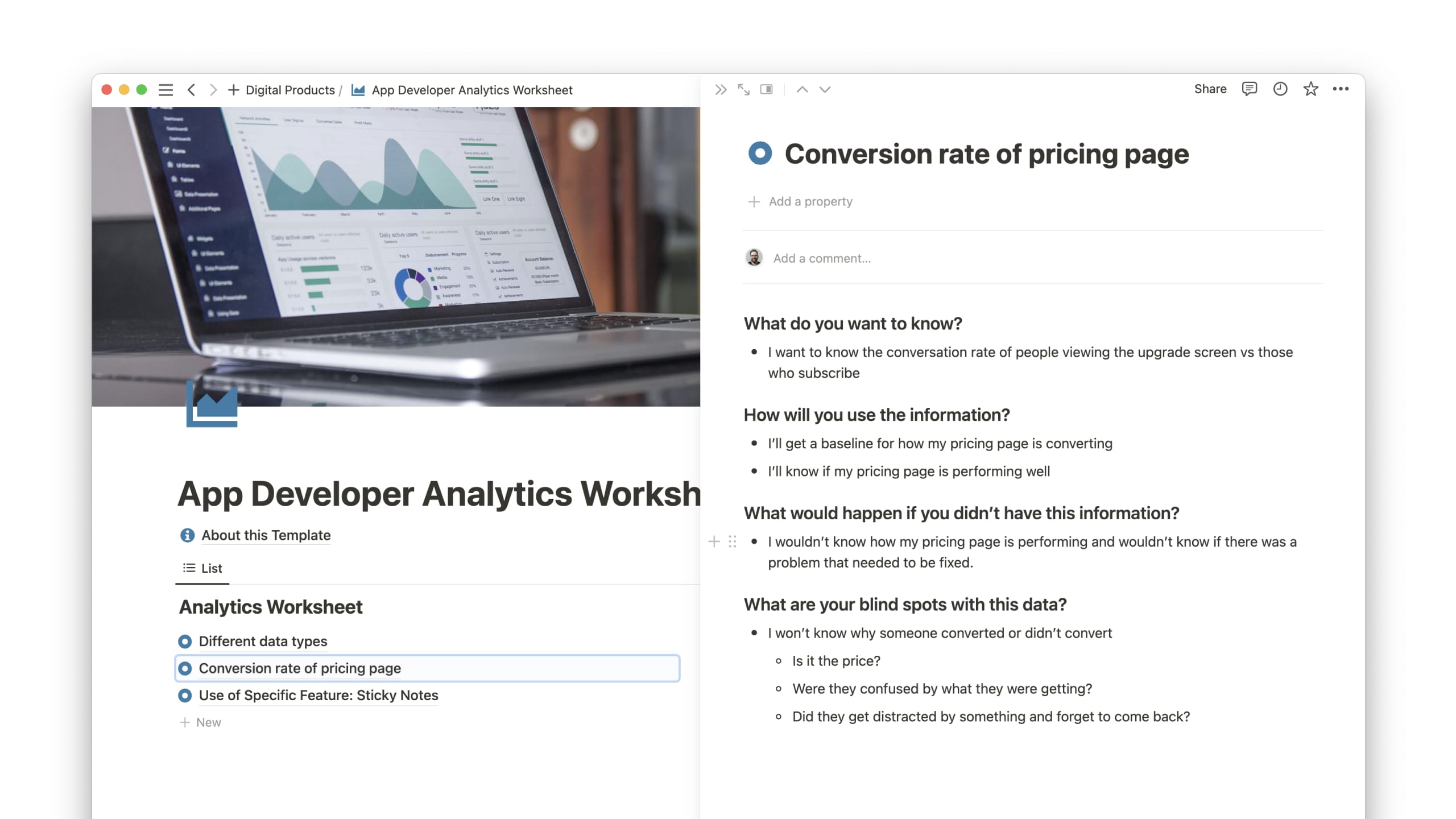
Task: Switch the peek mode layout icon
Action: pyautogui.click(x=767, y=89)
